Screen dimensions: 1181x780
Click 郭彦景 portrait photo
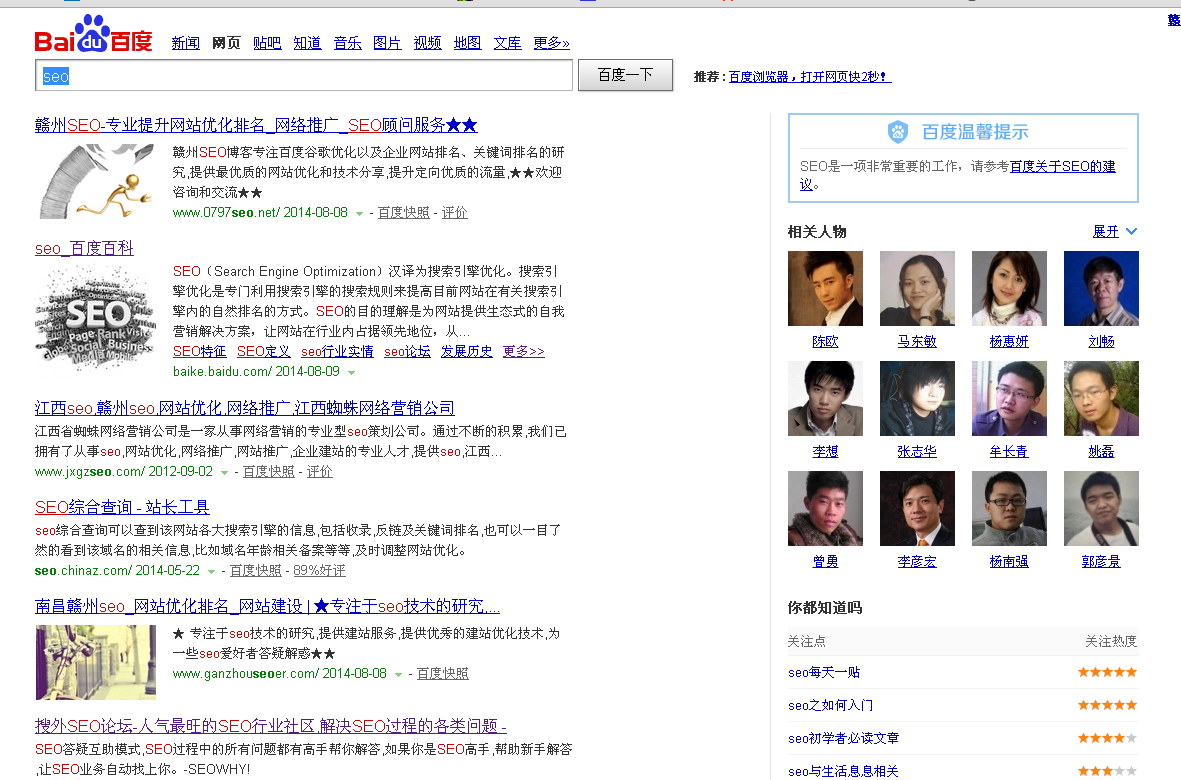click(x=1101, y=508)
